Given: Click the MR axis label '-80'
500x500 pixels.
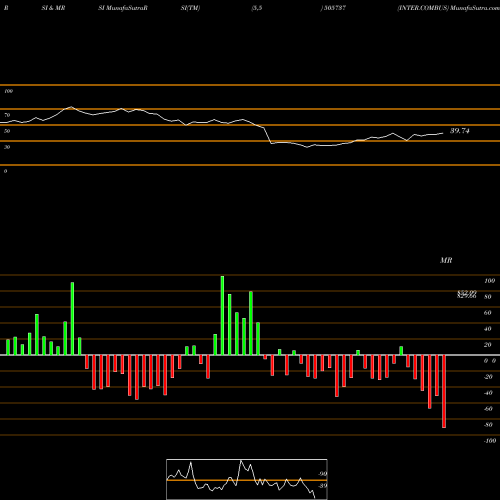Looking at the screenshot, I should [x=488, y=425].
